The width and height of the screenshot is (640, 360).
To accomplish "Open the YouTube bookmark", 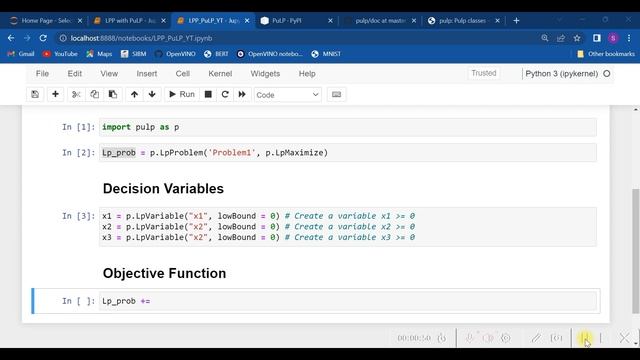I will [60, 54].
